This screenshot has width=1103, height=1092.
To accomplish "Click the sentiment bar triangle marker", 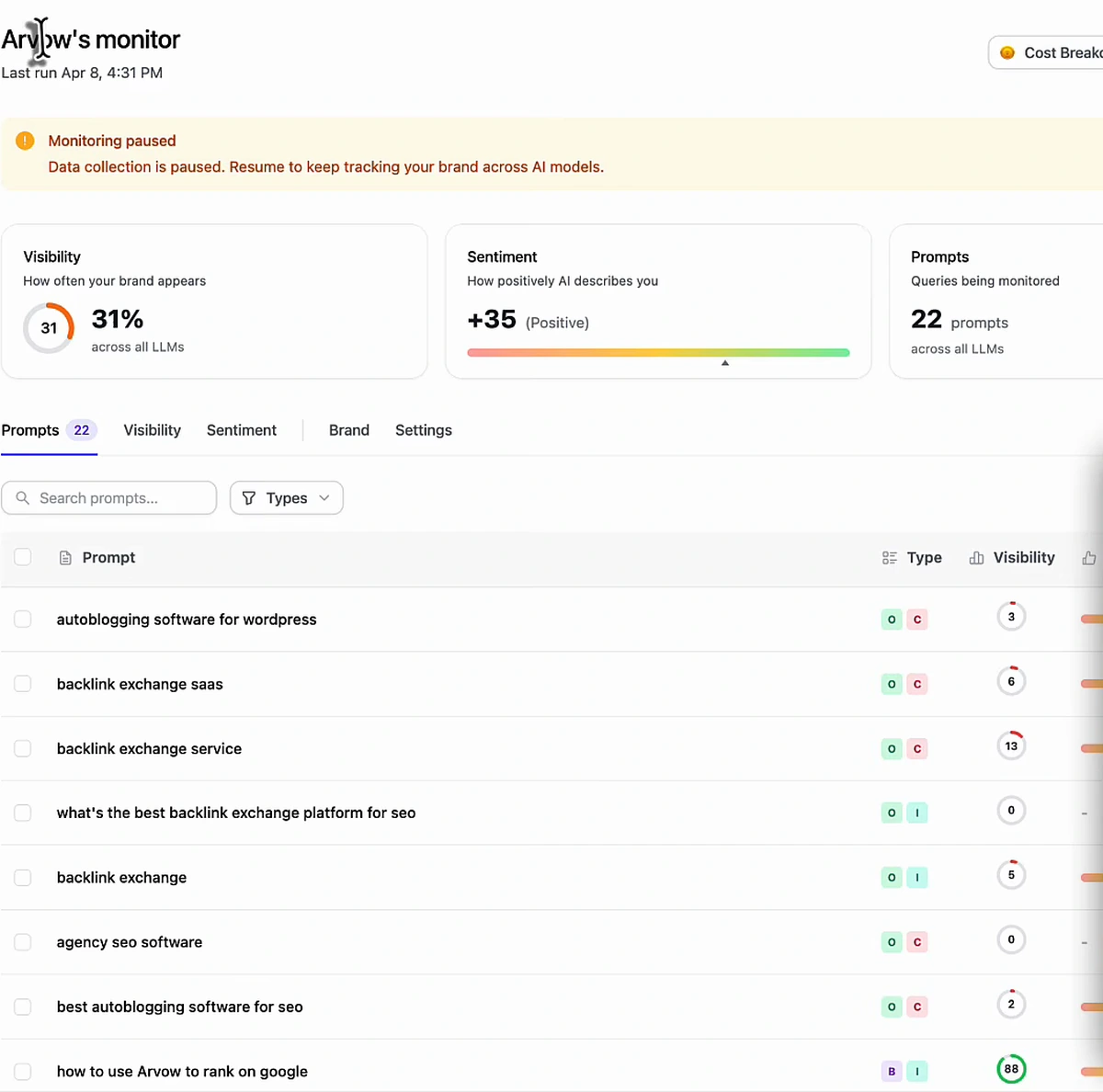I will [725, 363].
